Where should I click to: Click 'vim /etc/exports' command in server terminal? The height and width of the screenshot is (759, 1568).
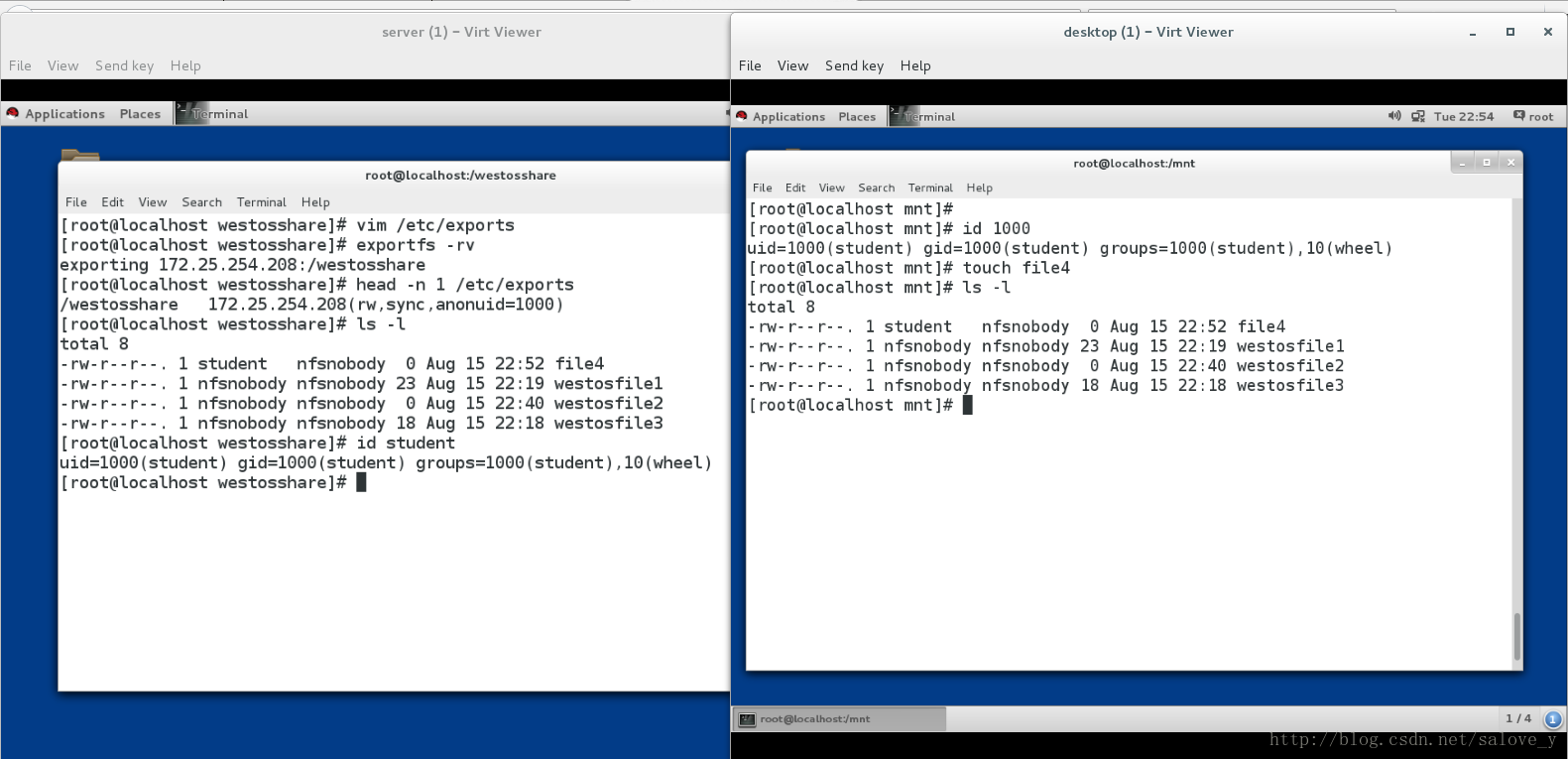pyautogui.click(x=435, y=225)
